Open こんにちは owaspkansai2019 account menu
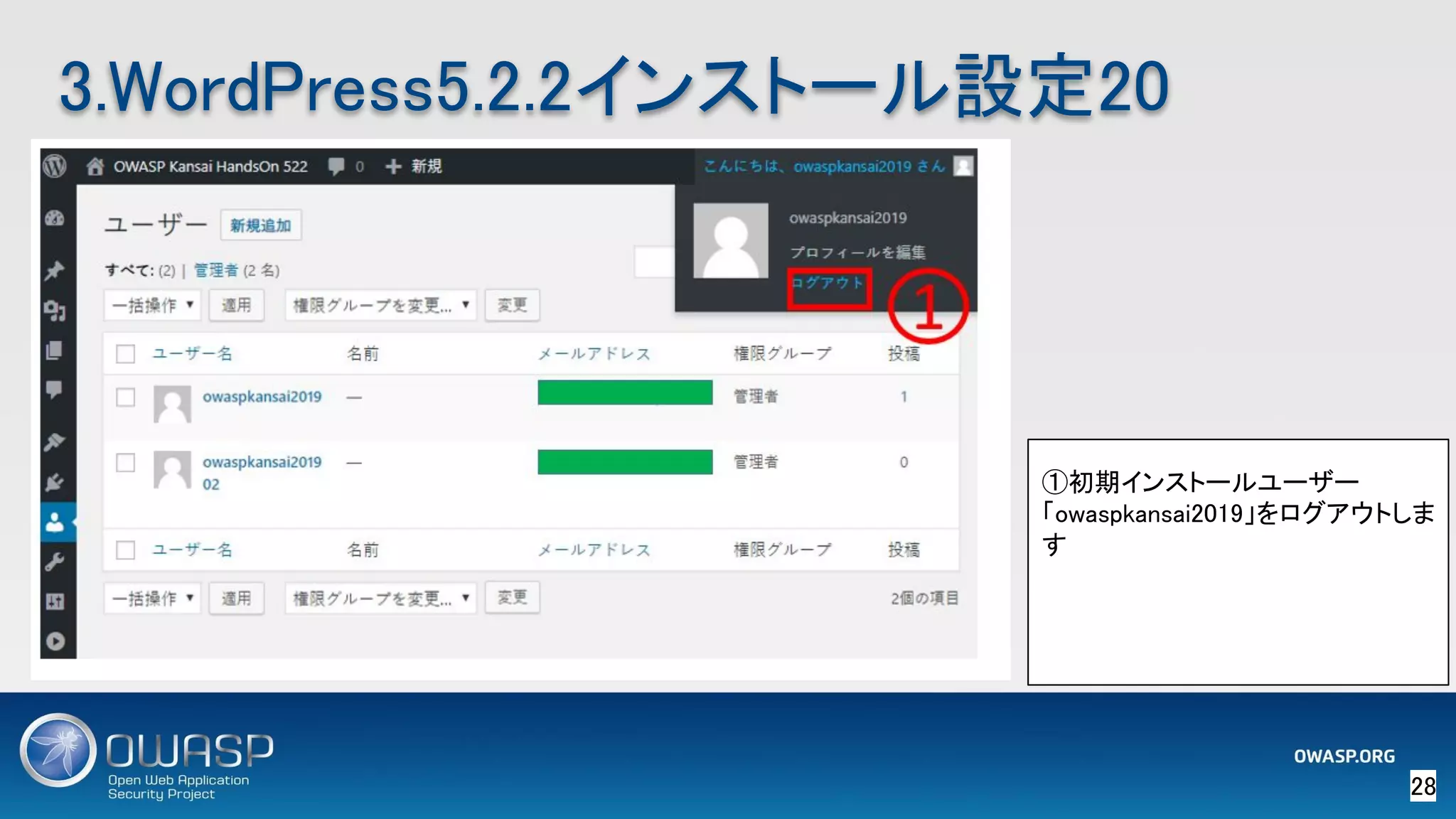 825,166
